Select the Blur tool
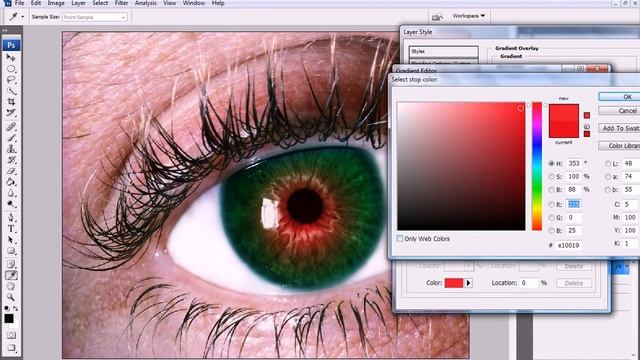The image size is (640, 360). coord(11,193)
